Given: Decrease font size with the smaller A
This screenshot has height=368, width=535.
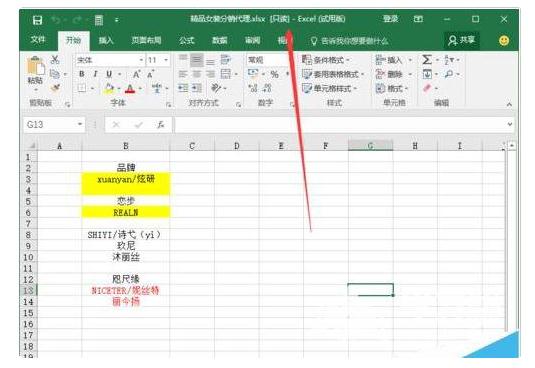Looking at the screenshot, I should pyautogui.click(x=150, y=74).
